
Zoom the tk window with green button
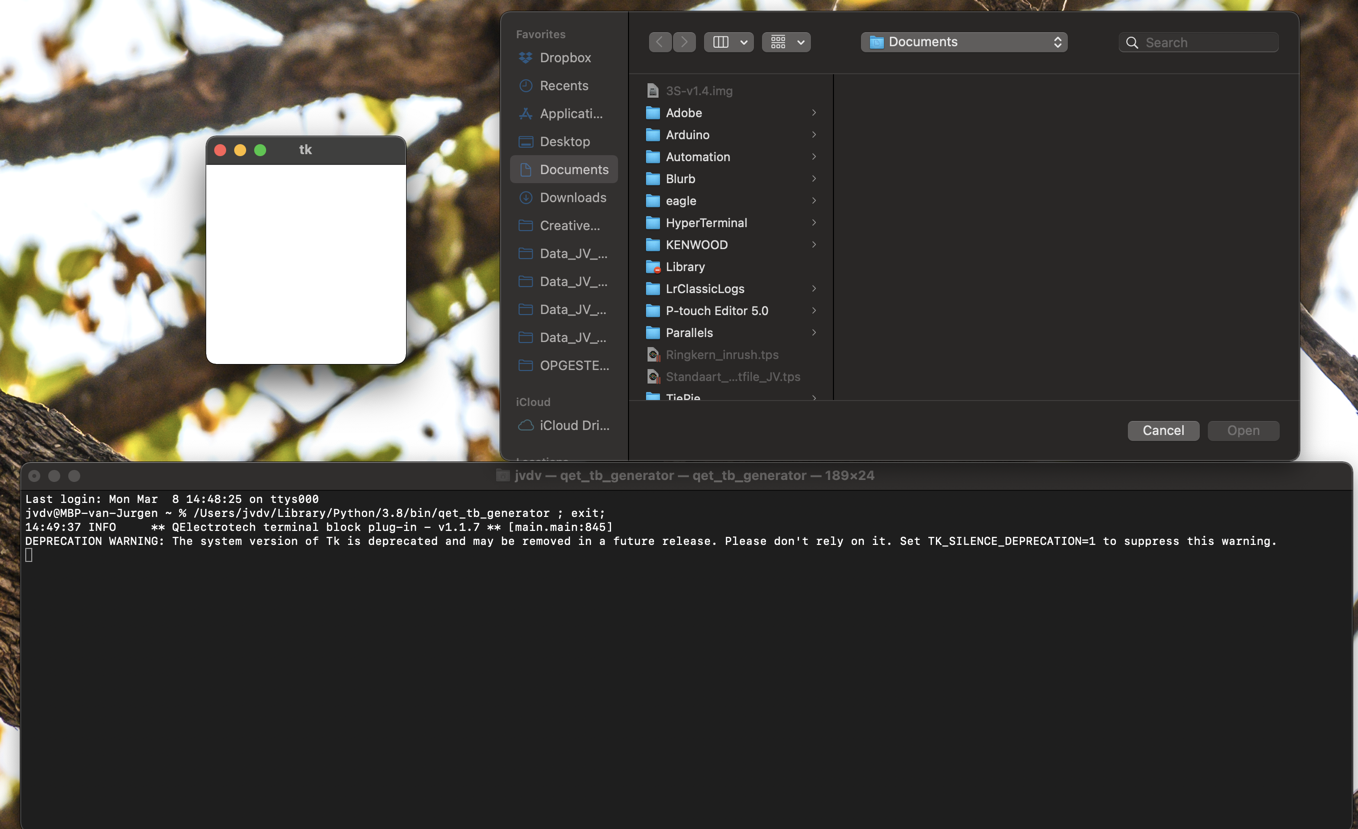click(x=260, y=150)
